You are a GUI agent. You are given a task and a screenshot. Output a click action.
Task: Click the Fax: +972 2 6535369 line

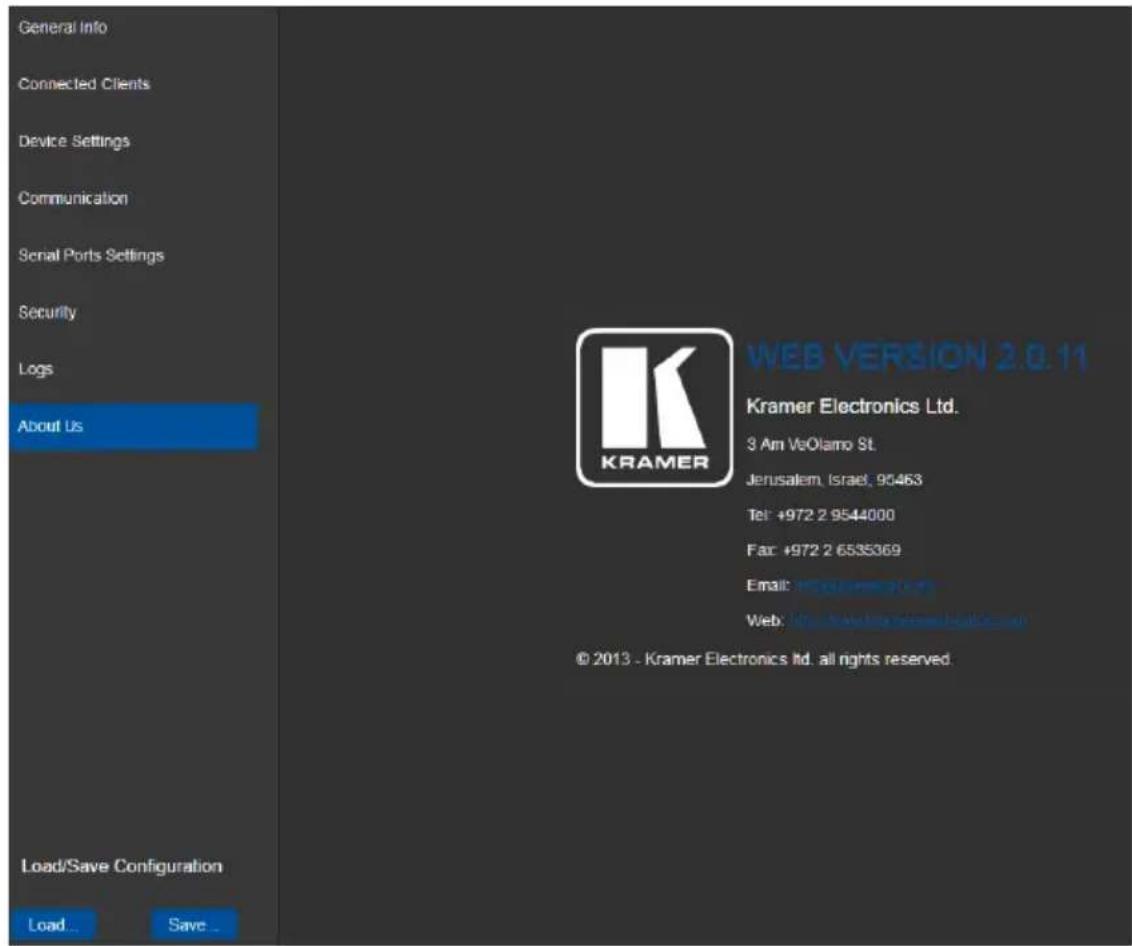pyautogui.click(x=824, y=550)
